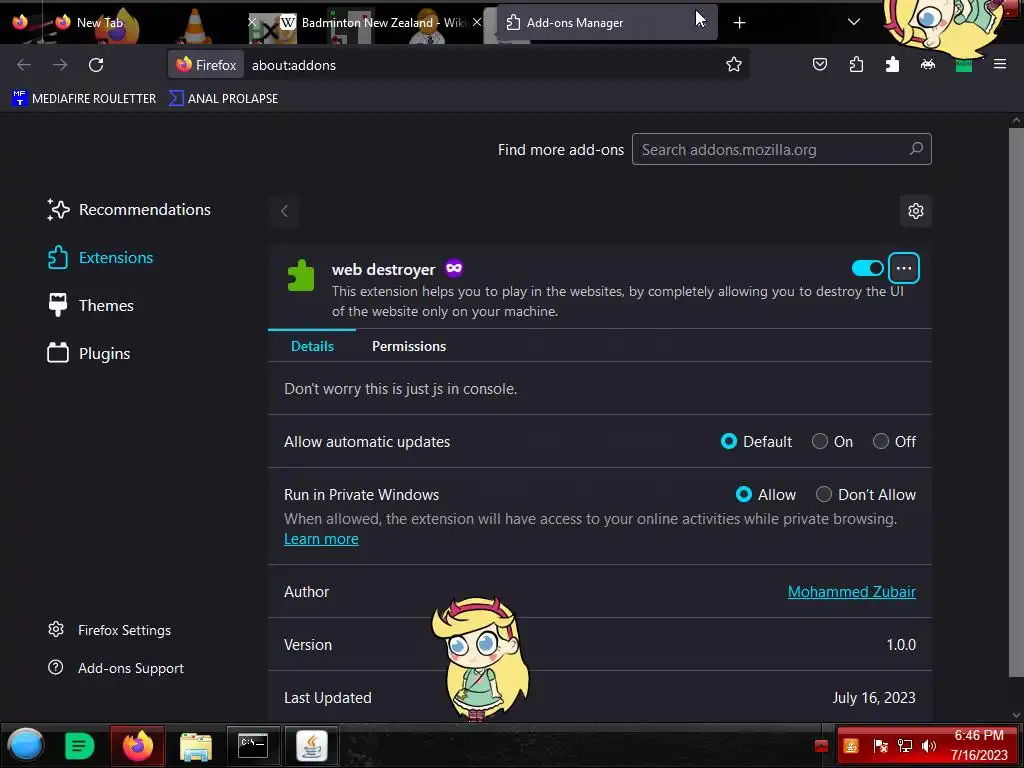Click the green square extension icon
The height and width of the screenshot is (768, 1024).
pyautogui.click(x=964, y=65)
